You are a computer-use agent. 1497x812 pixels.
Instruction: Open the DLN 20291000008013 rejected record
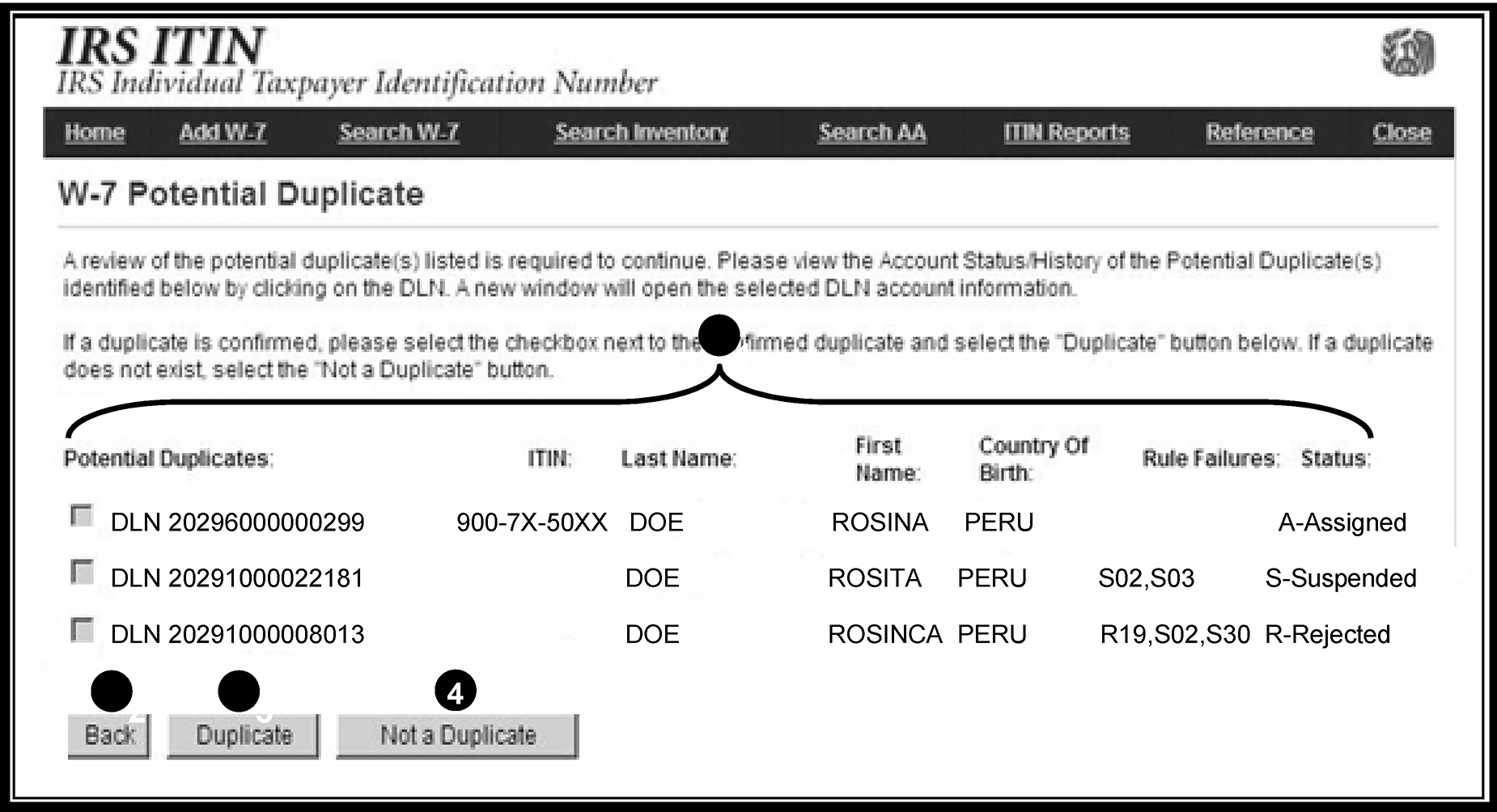click(x=237, y=634)
